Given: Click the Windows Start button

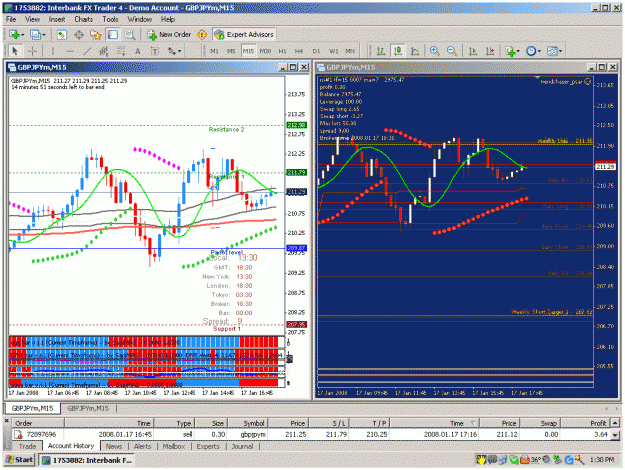Looking at the screenshot, I should tap(19, 460).
